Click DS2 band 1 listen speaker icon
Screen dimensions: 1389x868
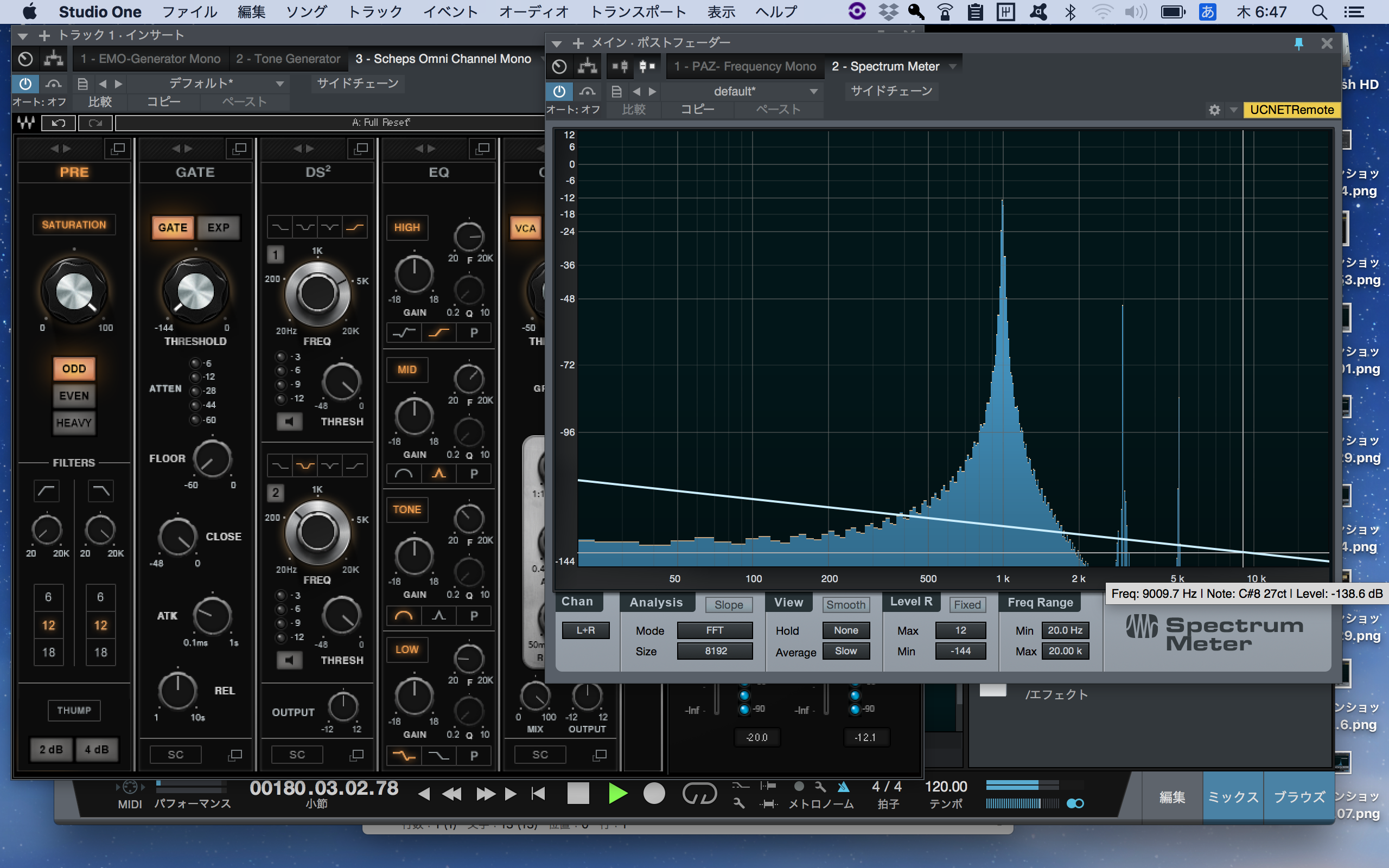pos(289,422)
